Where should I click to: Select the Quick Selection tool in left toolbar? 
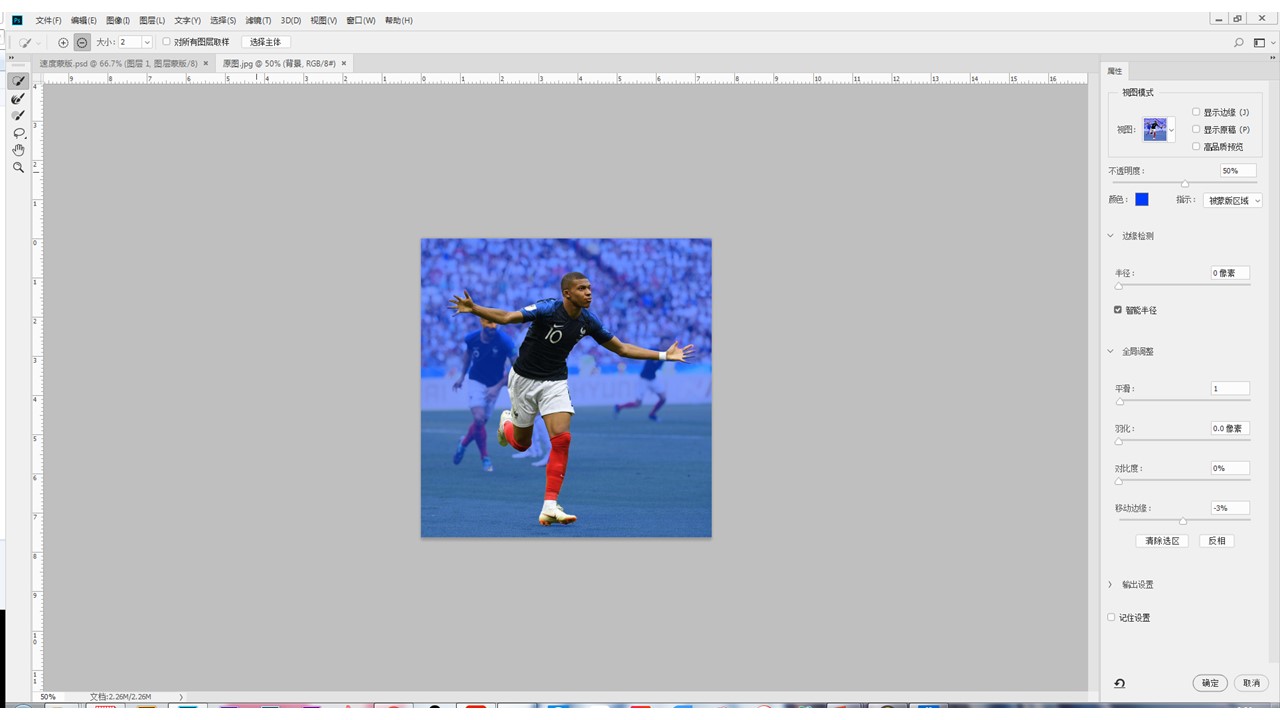pos(18,81)
